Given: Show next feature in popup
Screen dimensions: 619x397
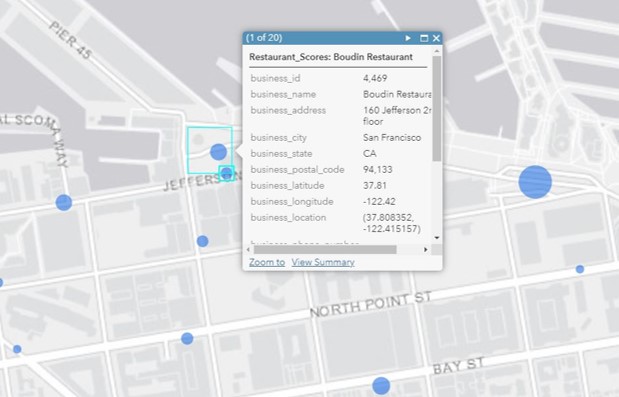Looking at the screenshot, I should coord(408,38).
